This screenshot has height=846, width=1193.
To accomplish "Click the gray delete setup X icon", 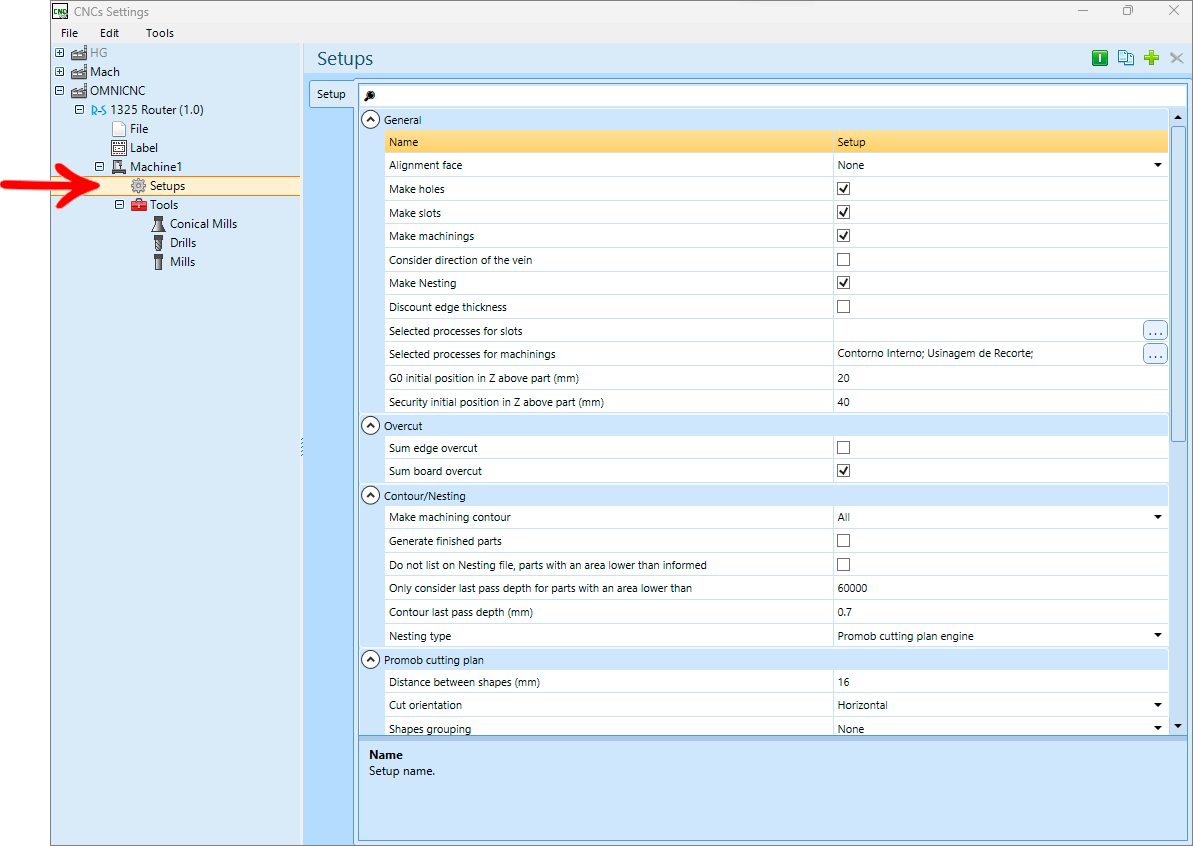I will coord(1176,58).
